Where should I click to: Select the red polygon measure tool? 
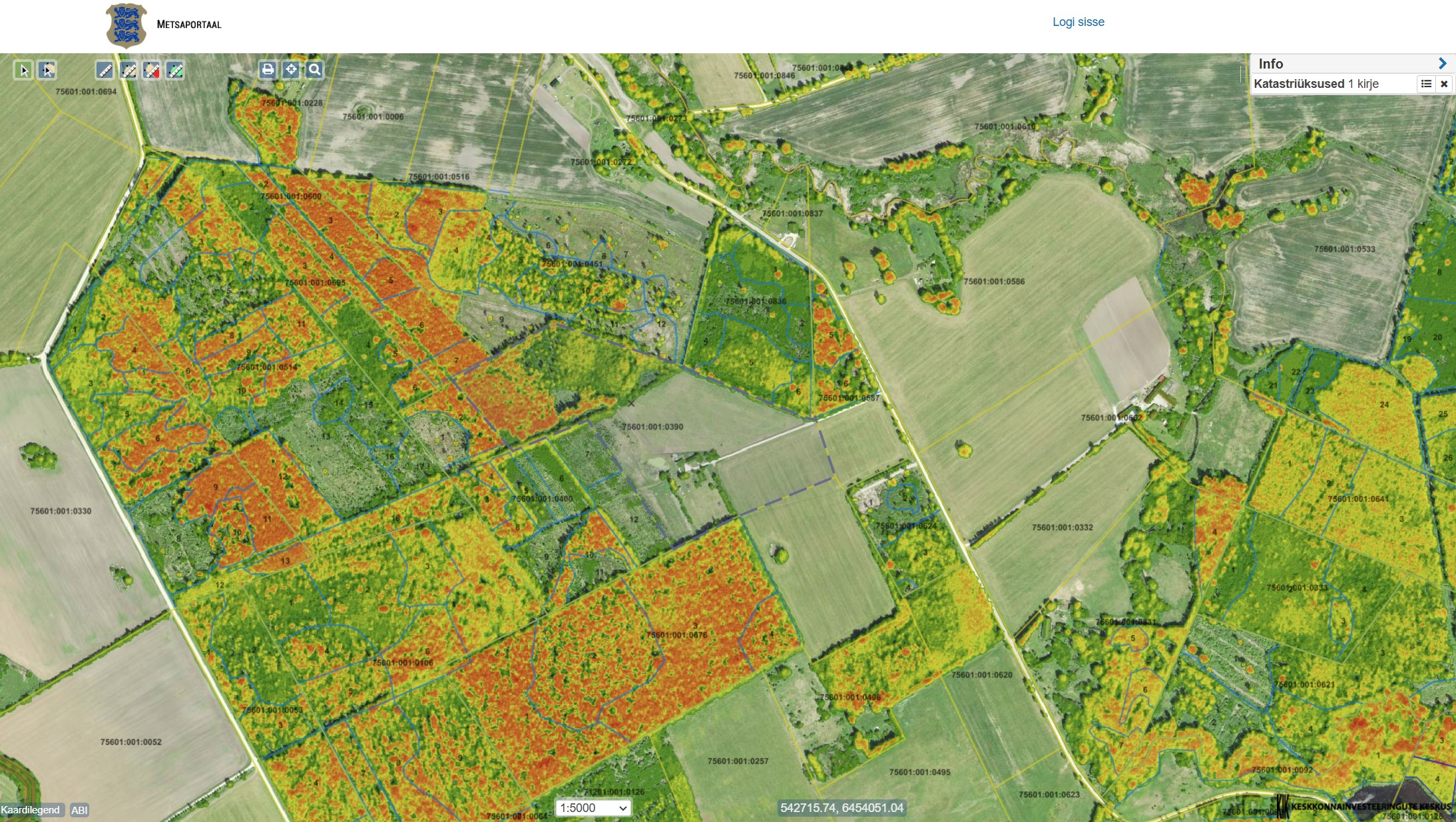coord(152,70)
